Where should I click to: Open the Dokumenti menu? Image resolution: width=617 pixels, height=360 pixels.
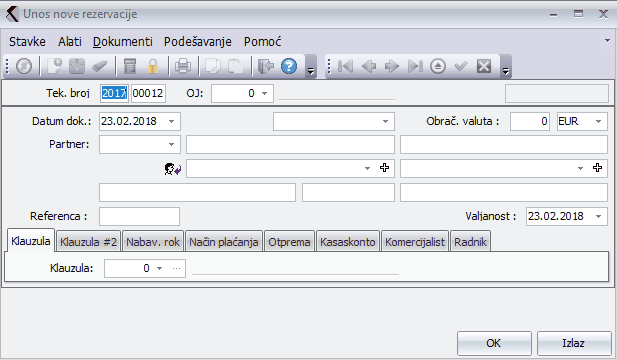coord(122,42)
